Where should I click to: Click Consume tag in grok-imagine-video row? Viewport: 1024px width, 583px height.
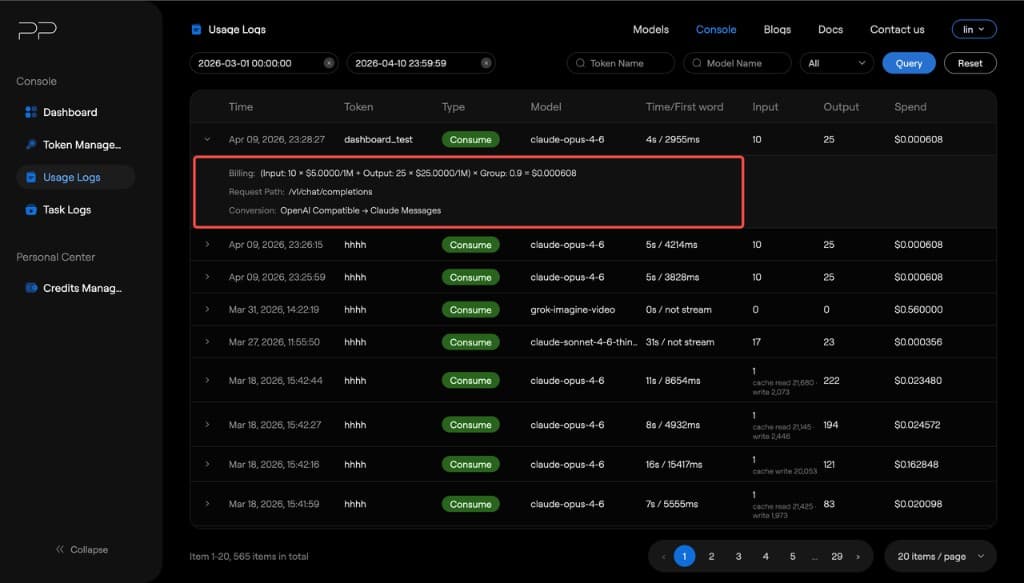pyautogui.click(x=470, y=310)
